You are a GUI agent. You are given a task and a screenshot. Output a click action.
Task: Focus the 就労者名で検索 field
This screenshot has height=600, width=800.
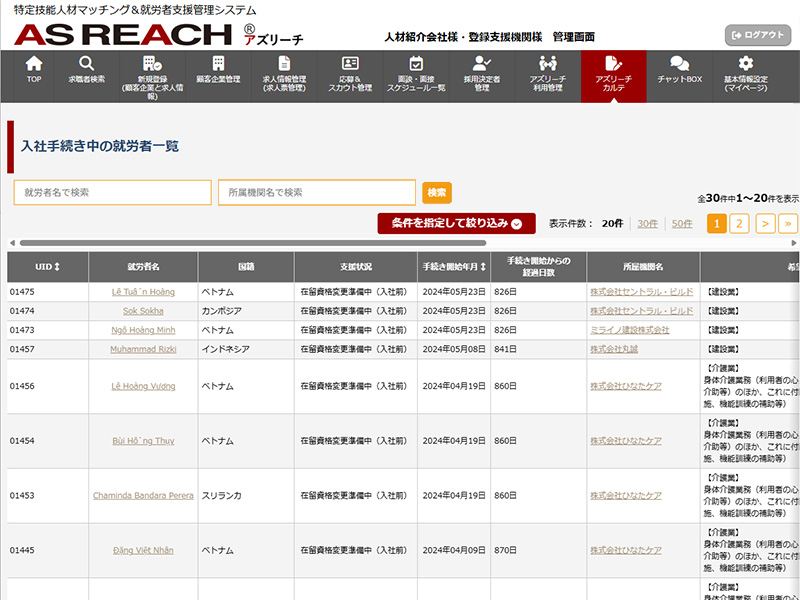pyautogui.click(x=112, y=192)
